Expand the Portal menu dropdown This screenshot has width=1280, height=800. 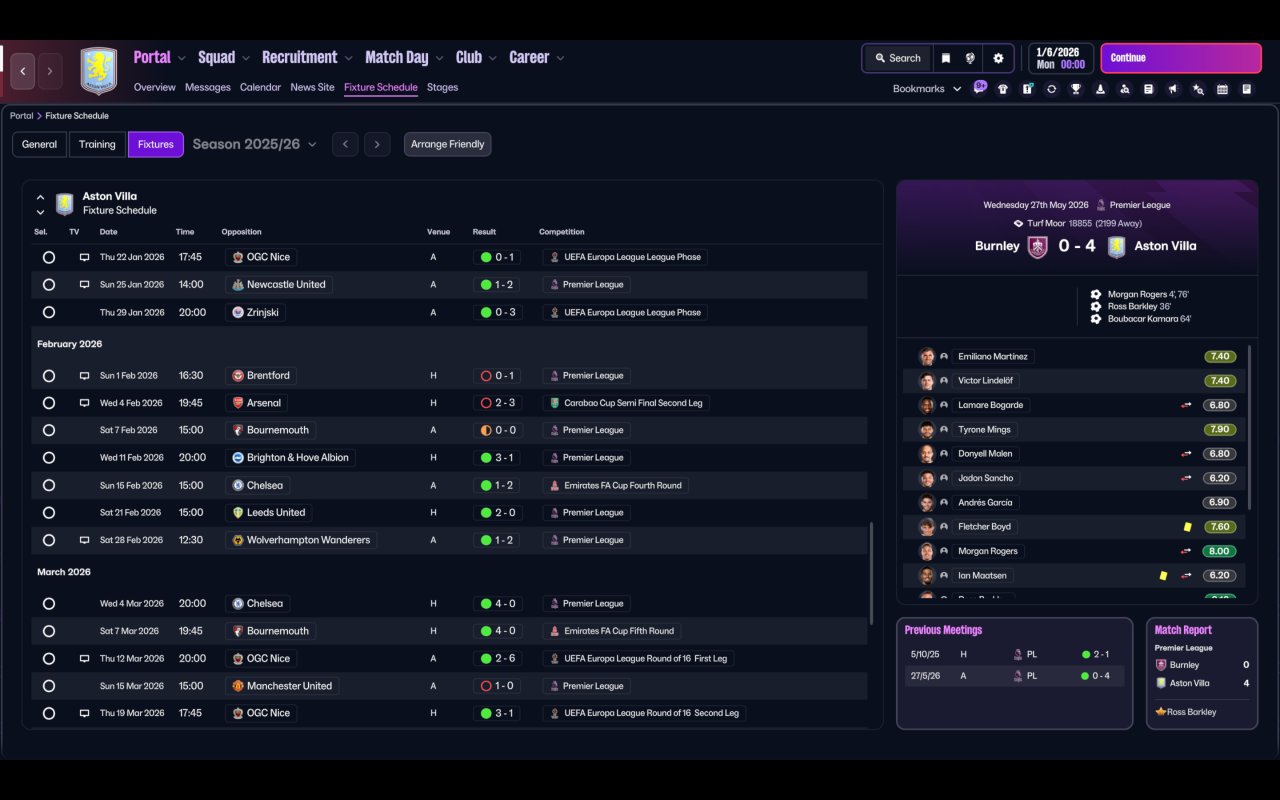[x=182, y=58]
